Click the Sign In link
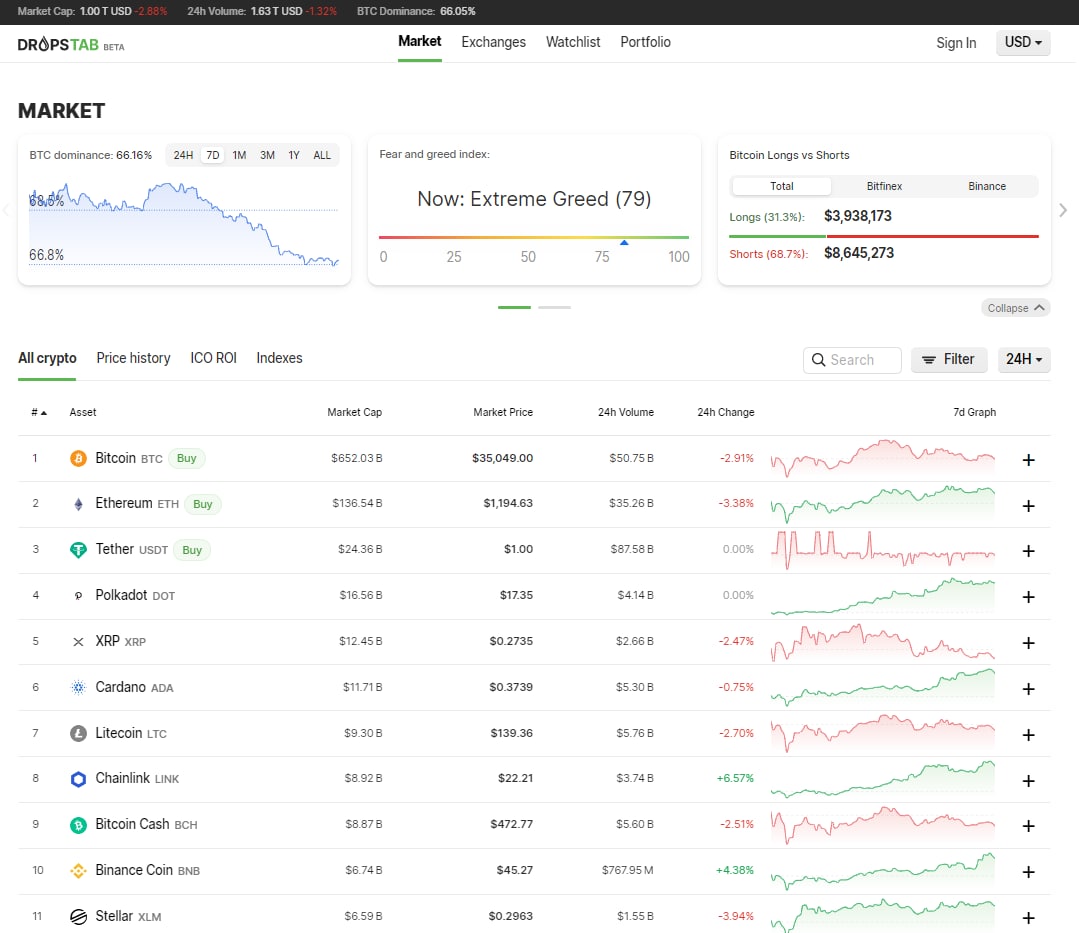Image resolution: width=1079 pixels, height=933 pixels. [956, 43]
